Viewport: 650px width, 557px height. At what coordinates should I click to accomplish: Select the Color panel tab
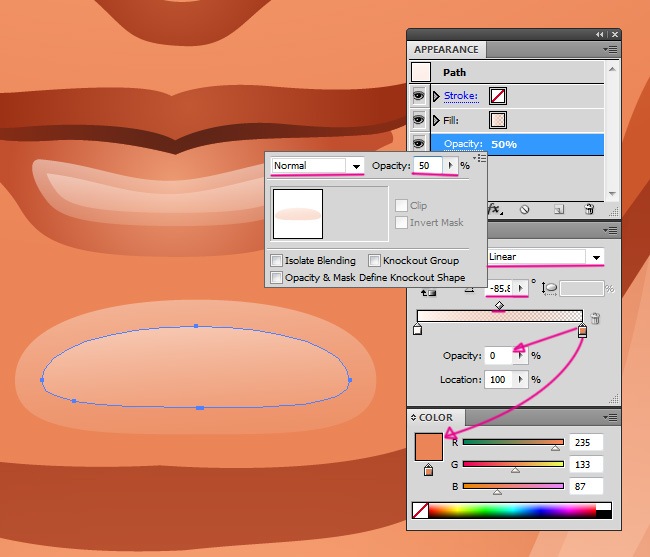point(436,418)
